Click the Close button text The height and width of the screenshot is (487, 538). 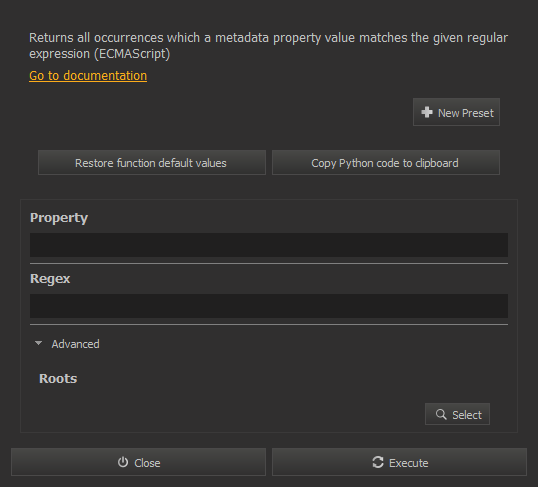(147, 463)
